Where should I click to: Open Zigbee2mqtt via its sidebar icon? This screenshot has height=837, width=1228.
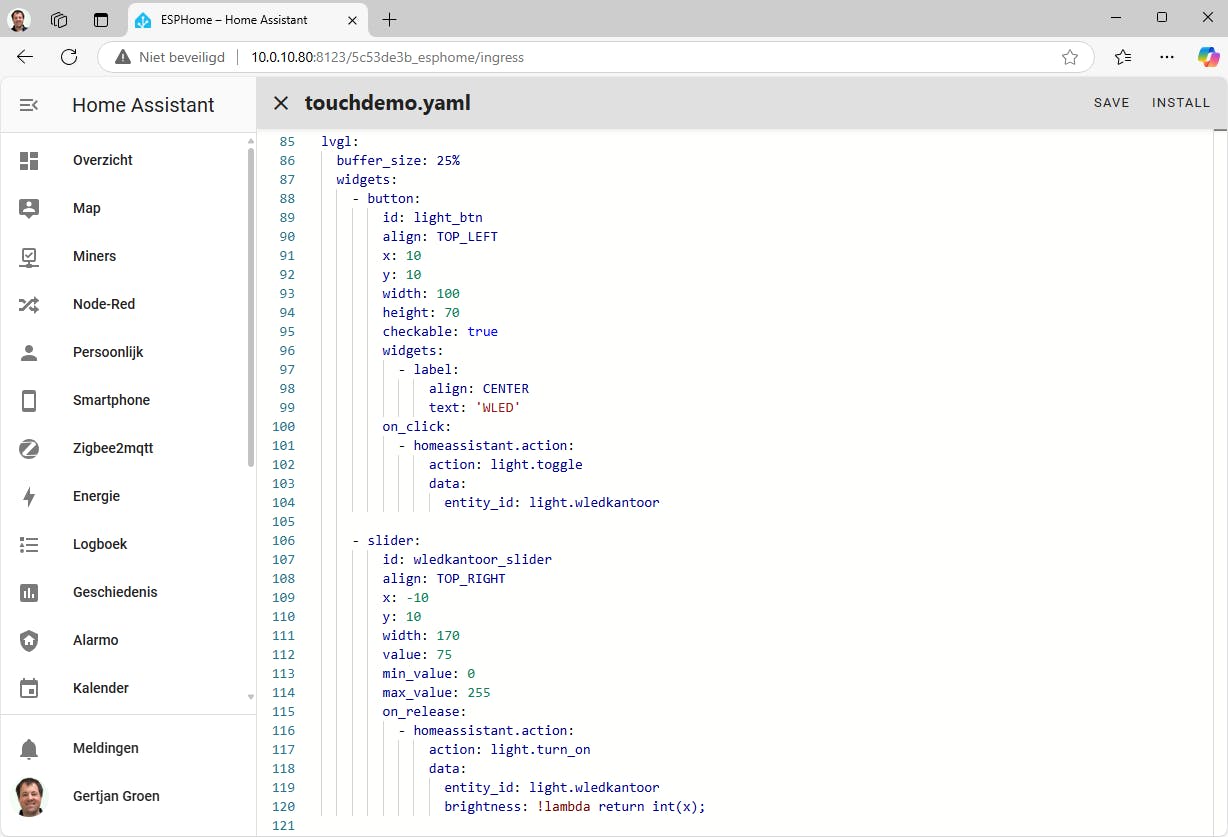[29, 448]
